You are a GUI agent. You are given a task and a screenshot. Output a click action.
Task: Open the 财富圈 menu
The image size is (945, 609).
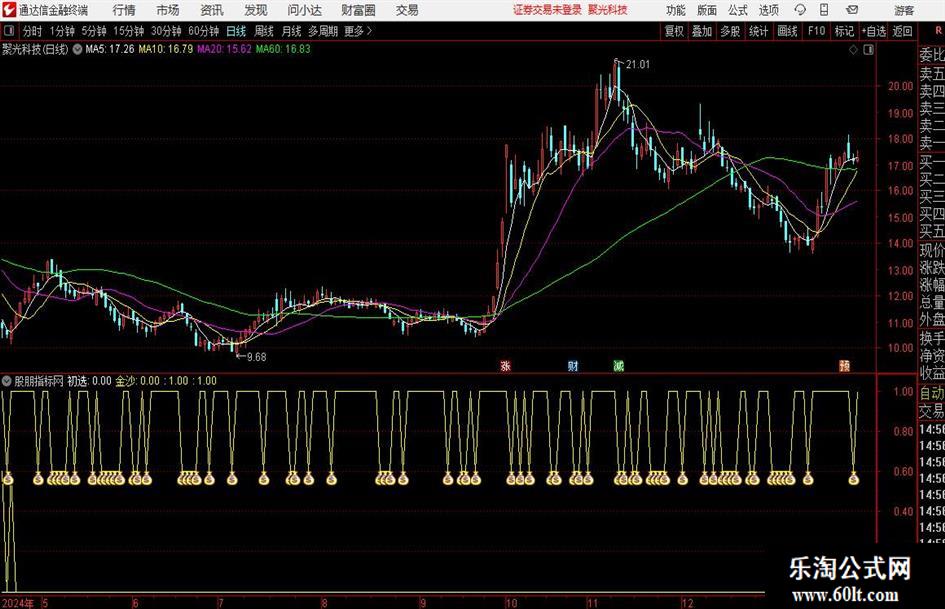point(358,10)
